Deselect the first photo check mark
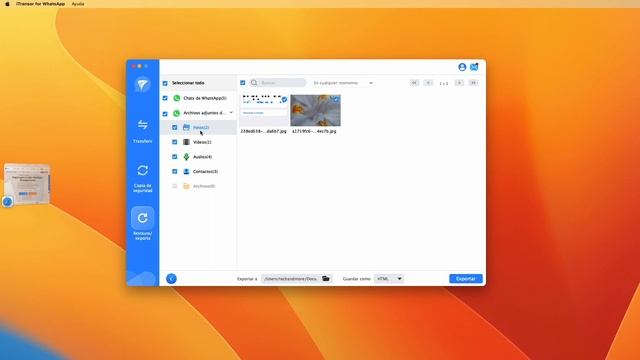Viewport: 640px width, 360px height. (284, 99)
